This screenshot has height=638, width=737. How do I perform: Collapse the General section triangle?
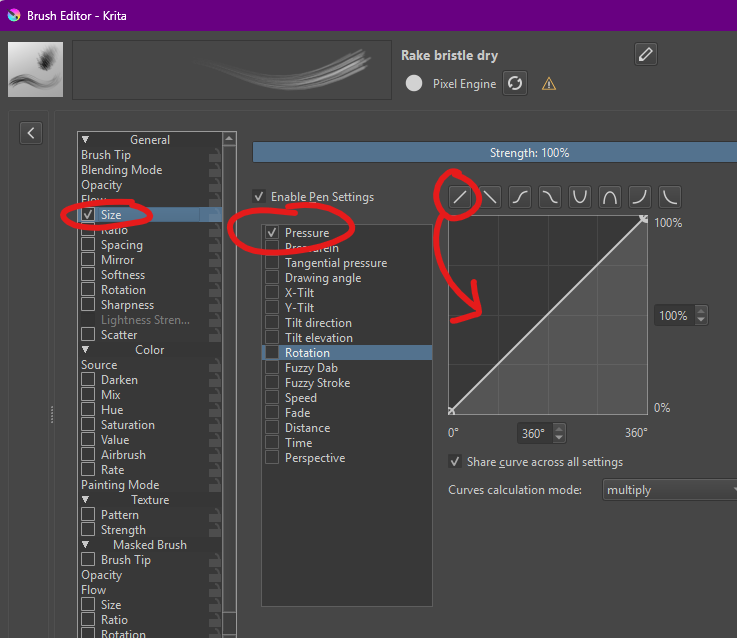coord(85,140)
